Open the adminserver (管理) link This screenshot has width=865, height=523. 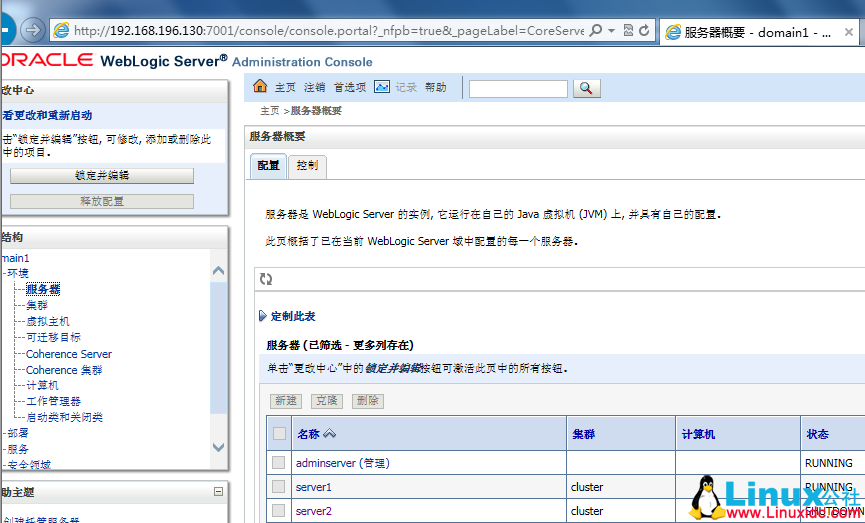point(343,463)
